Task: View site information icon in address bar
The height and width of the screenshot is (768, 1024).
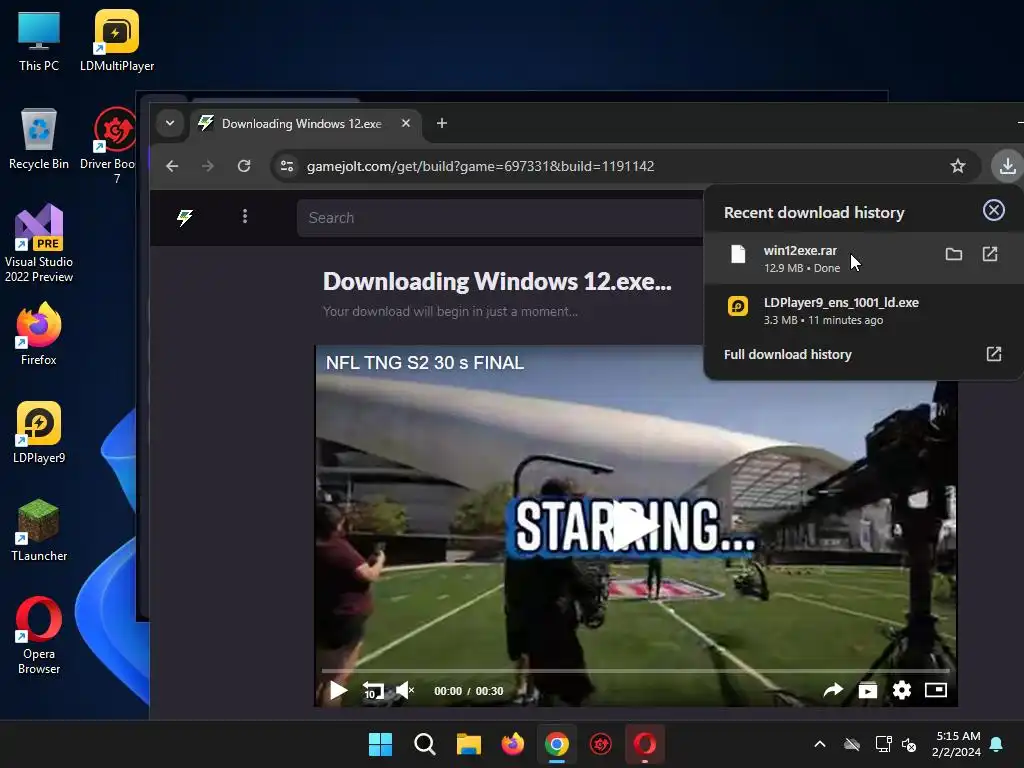Action: pos(287,166)
